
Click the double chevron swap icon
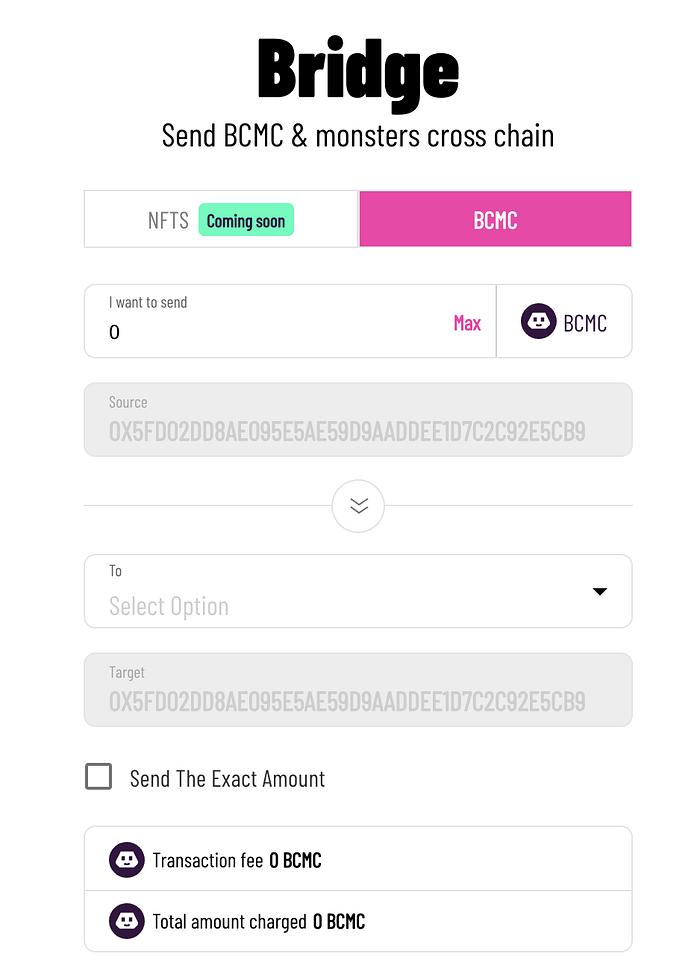coord(358,506)
